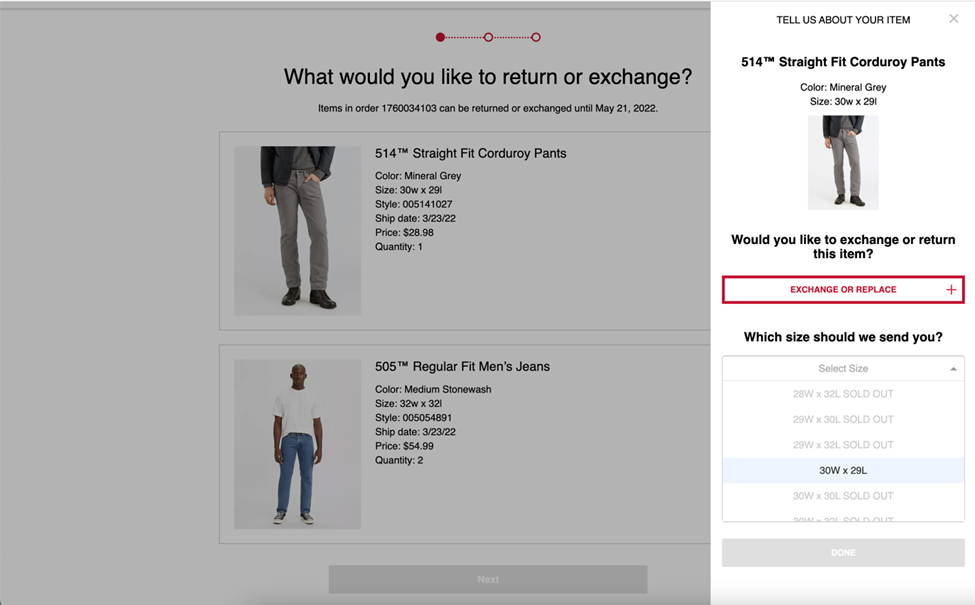Click the Next button
975x605 pixels.
click(488, 579)
